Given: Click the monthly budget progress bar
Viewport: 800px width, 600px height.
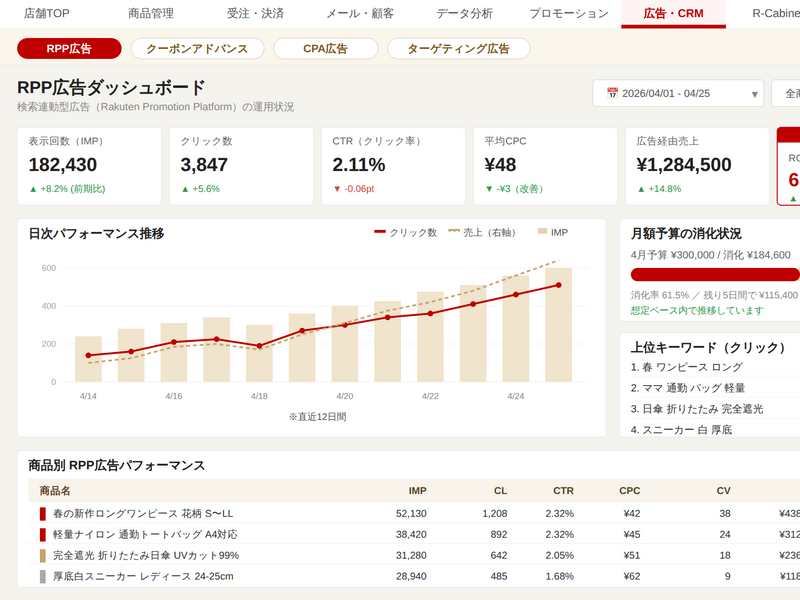Looking at the screenshot, I should click(x=715, y=274).
